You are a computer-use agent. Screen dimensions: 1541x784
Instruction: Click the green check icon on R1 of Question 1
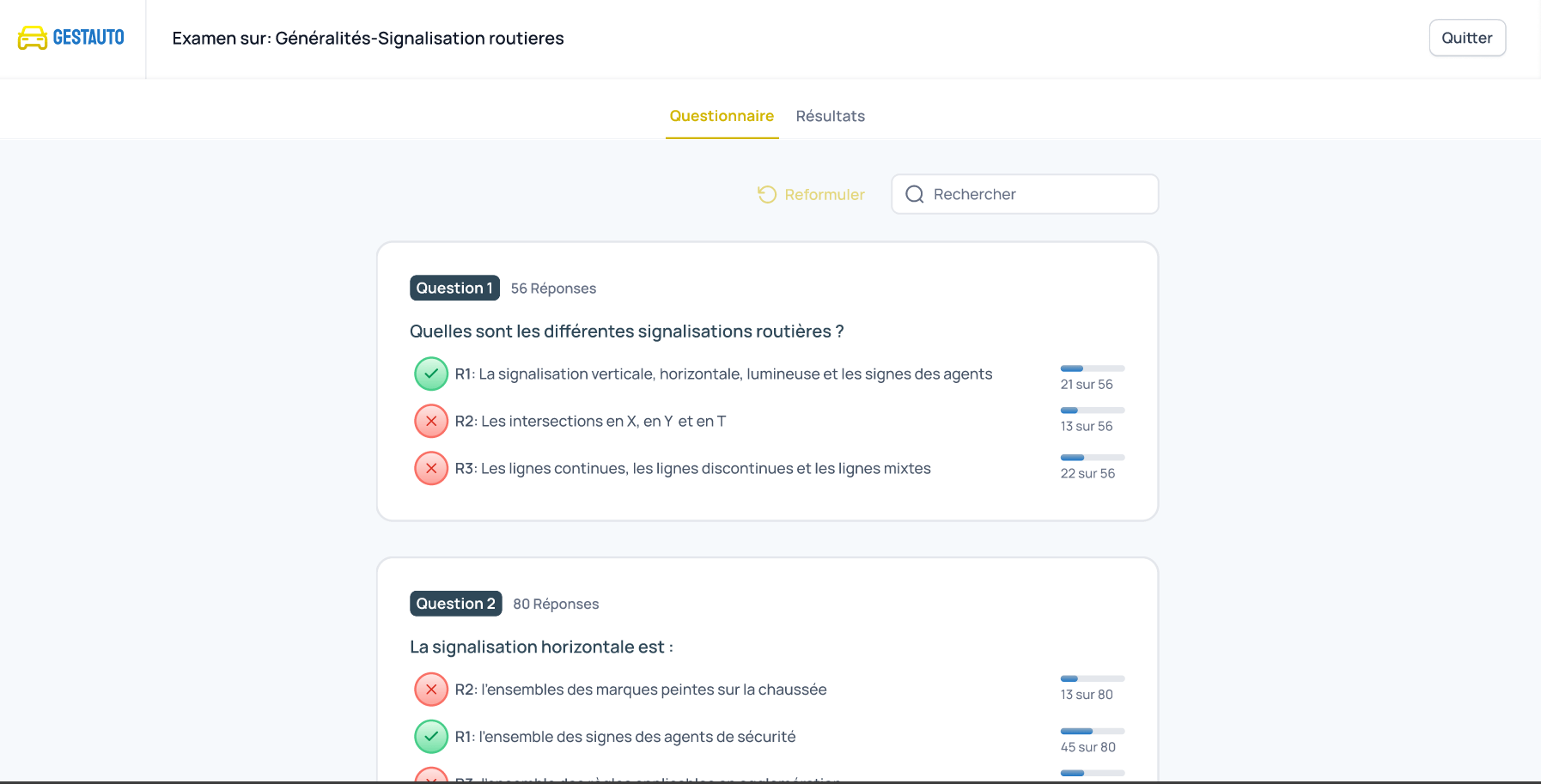[431, 374]
